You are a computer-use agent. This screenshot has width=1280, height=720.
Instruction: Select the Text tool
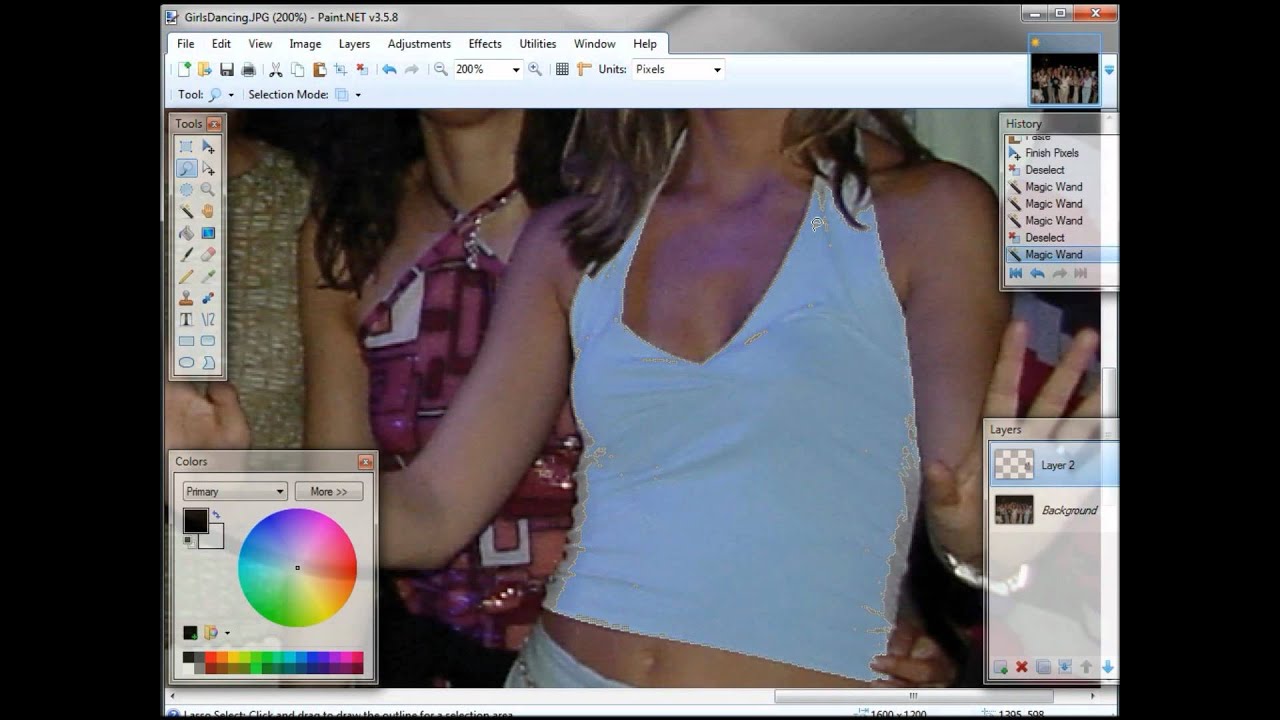pos(186,320)
